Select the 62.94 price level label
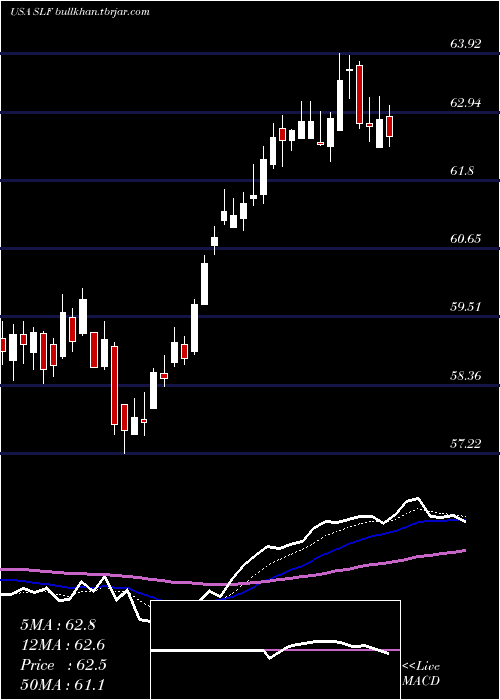The width and height of the screenshot is (500, 700). pyautogui.click(x=466, y=103)
